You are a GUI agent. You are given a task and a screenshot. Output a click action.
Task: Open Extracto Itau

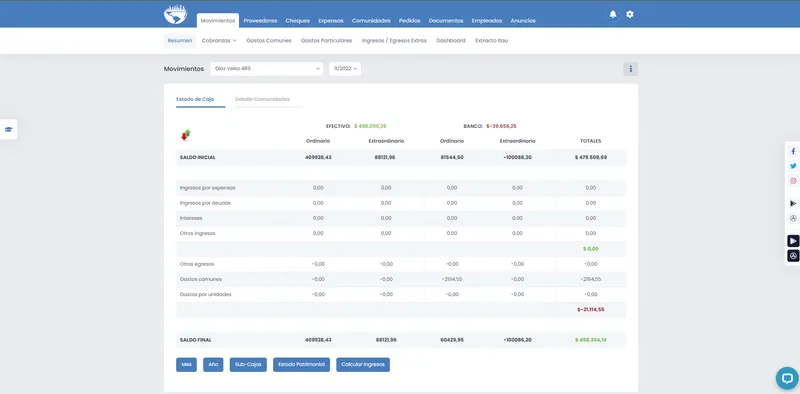491,40
